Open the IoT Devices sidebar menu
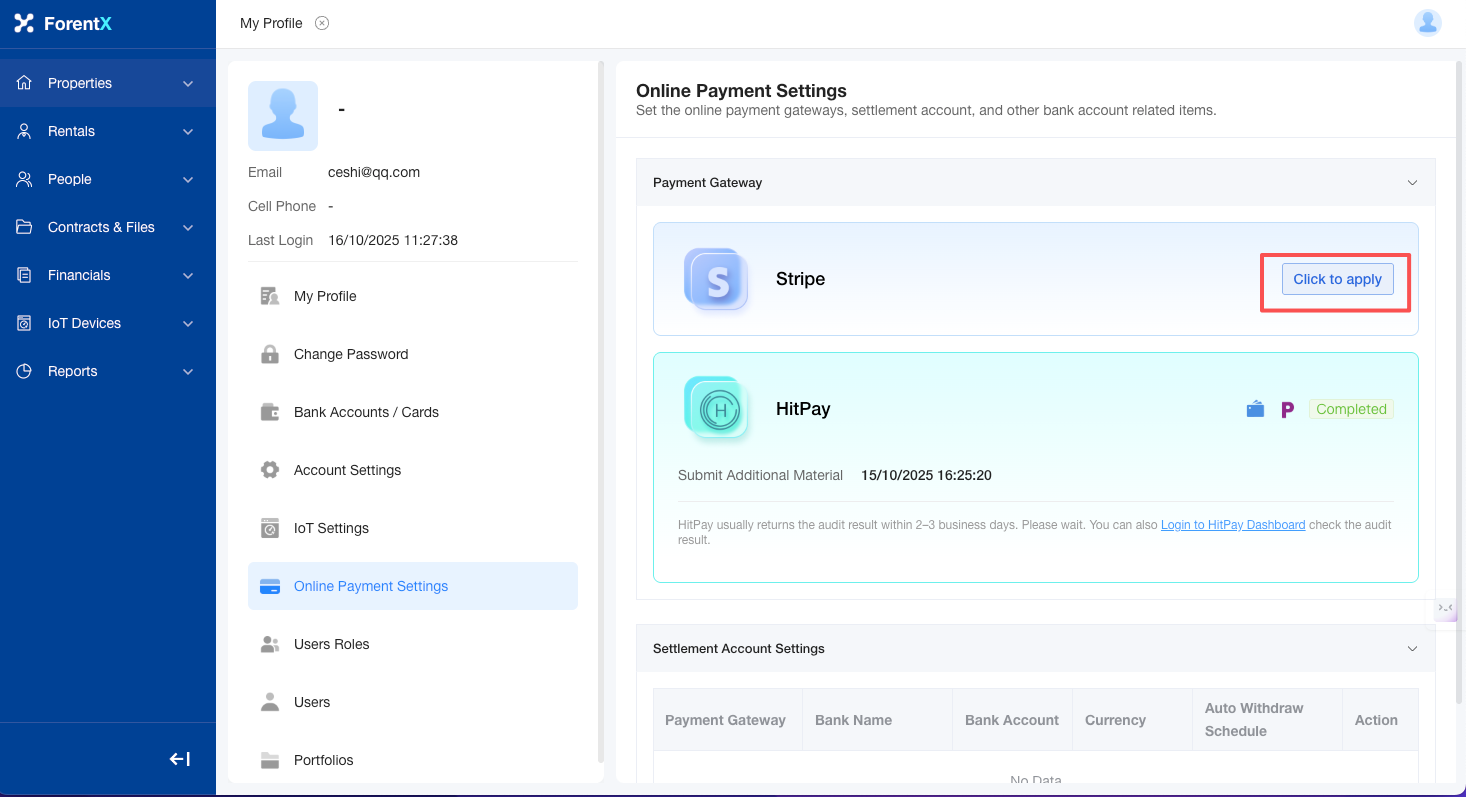Screen dimensions: 1466x797 tap(107, 323)
